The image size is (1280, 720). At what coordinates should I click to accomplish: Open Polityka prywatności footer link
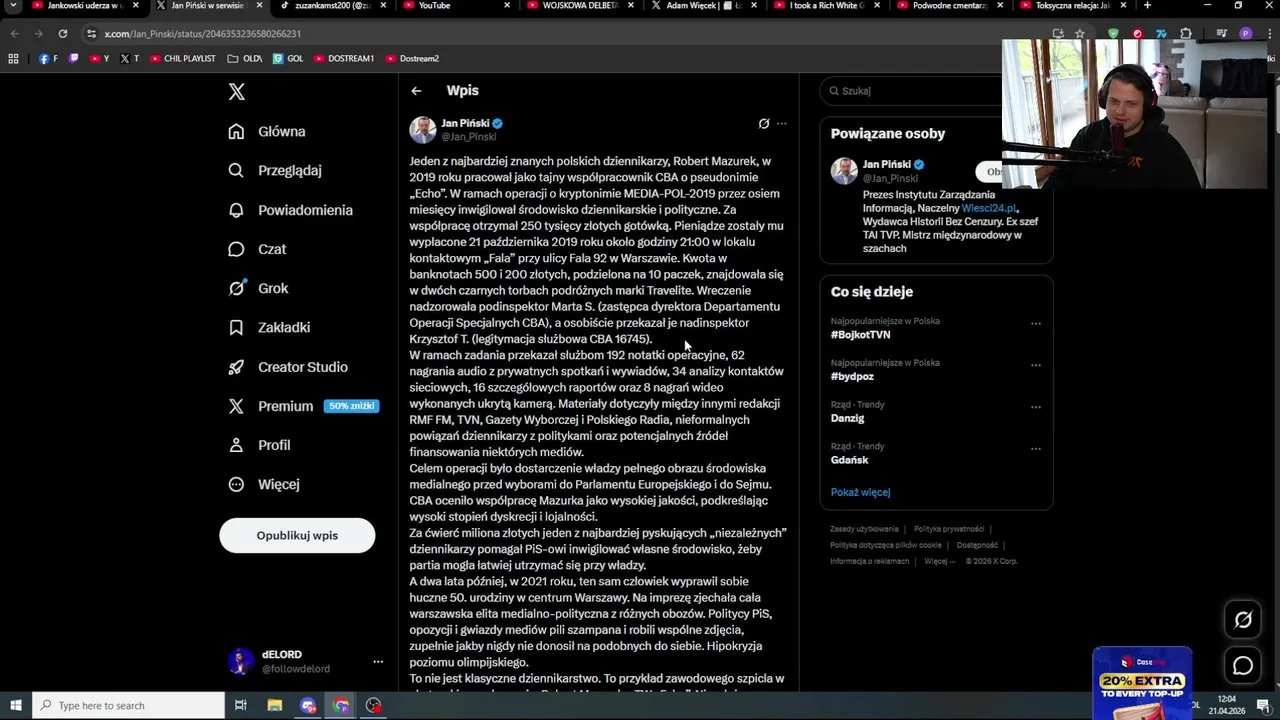coord(949,529)
